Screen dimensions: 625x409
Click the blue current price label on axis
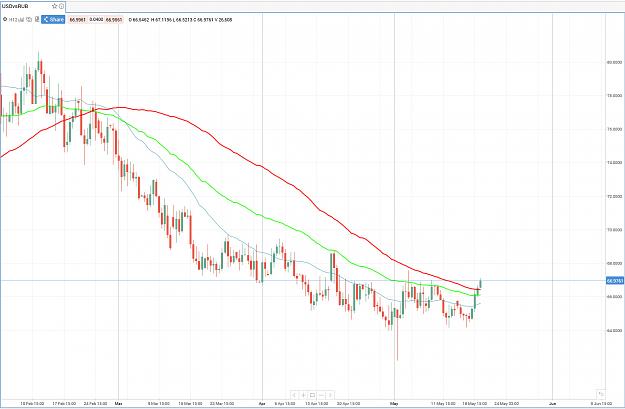point(615,281)
